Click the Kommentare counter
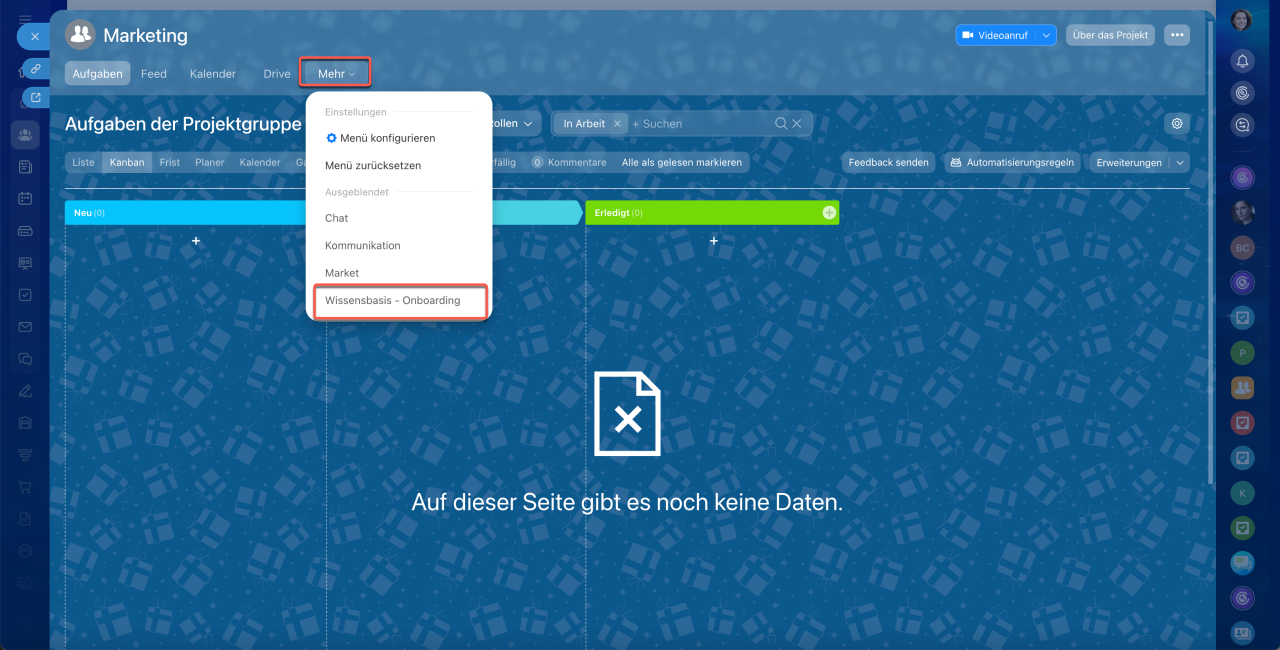 [x=569, y=162]
